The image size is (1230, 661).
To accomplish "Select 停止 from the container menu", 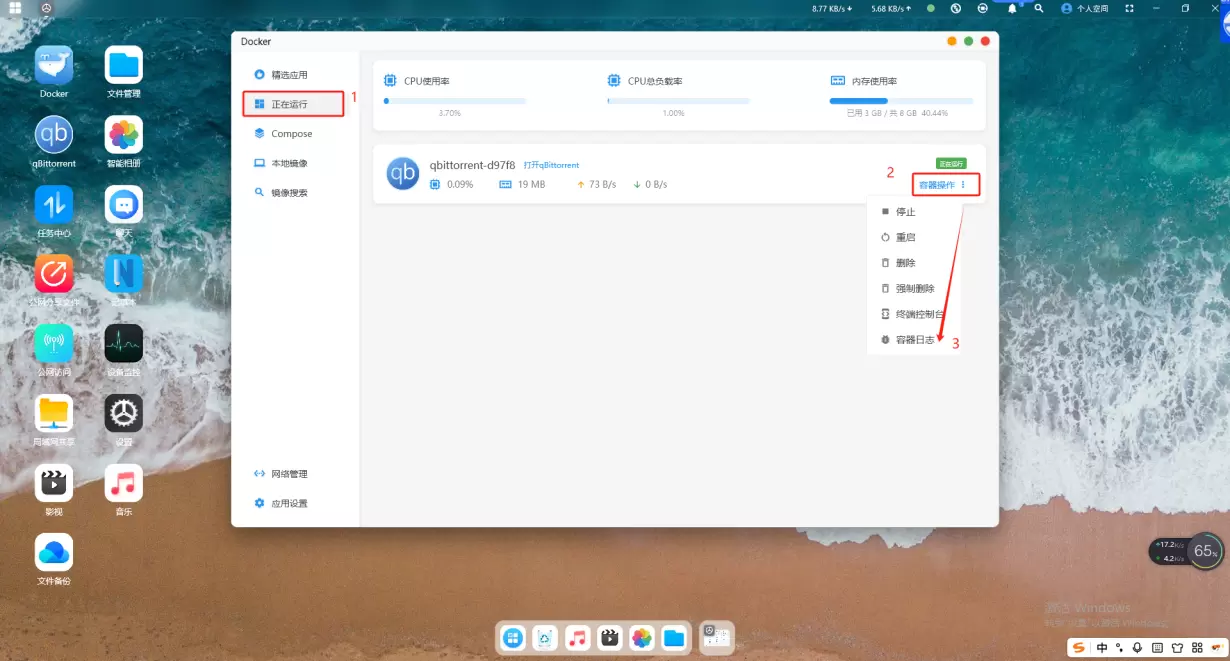I will pyautogui.click(x=905, y=212).
